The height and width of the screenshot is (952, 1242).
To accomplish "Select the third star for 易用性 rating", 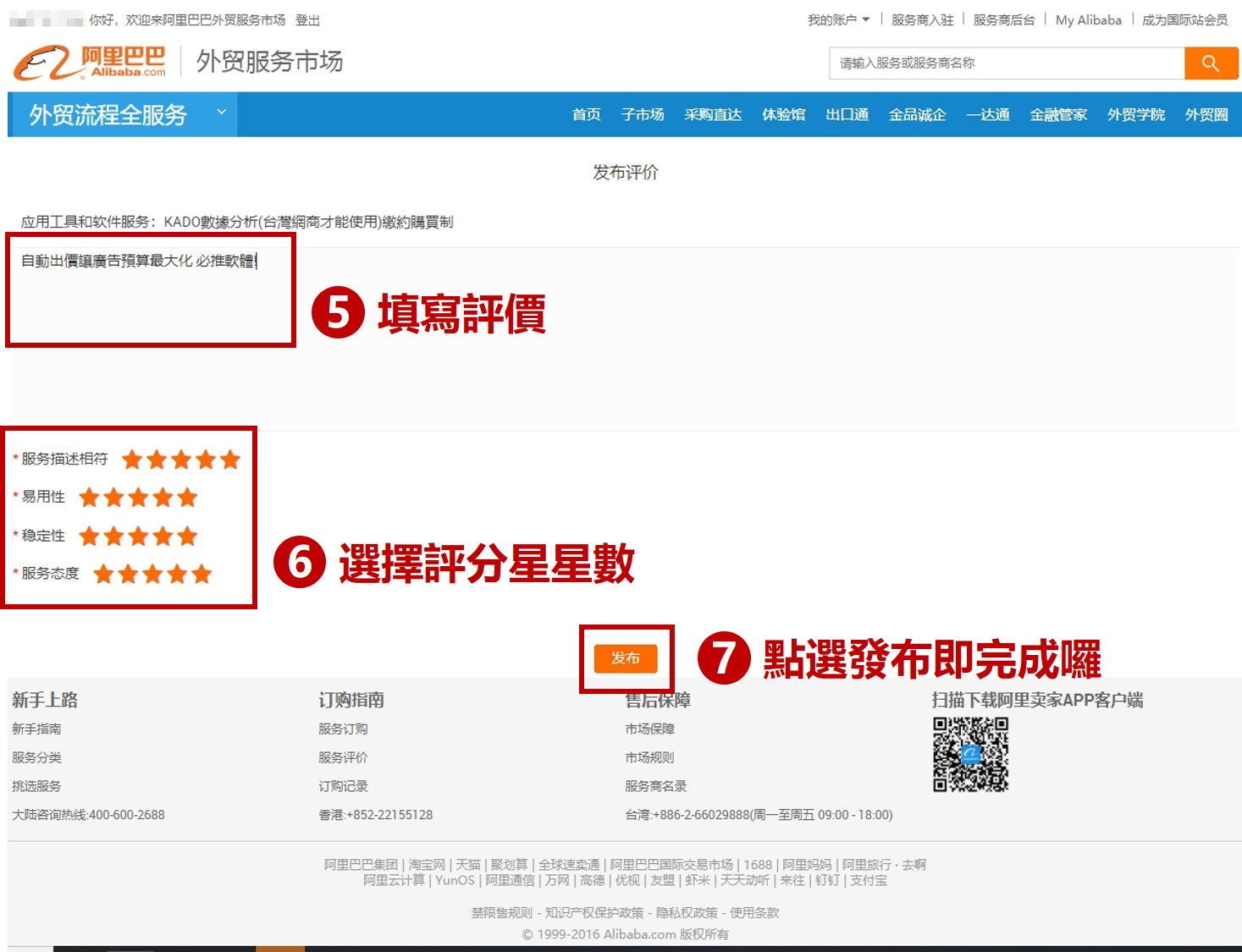I will (x=137, y=497).
